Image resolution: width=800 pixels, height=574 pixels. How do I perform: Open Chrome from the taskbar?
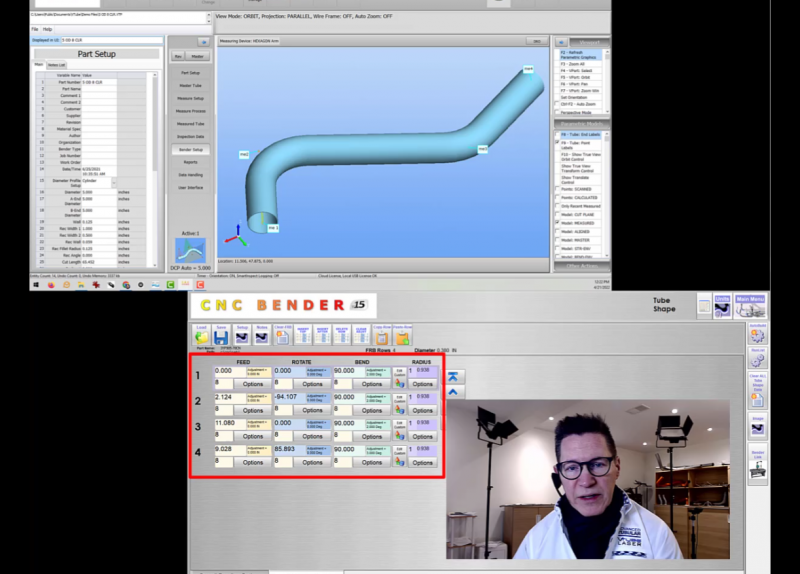point(126,285)
